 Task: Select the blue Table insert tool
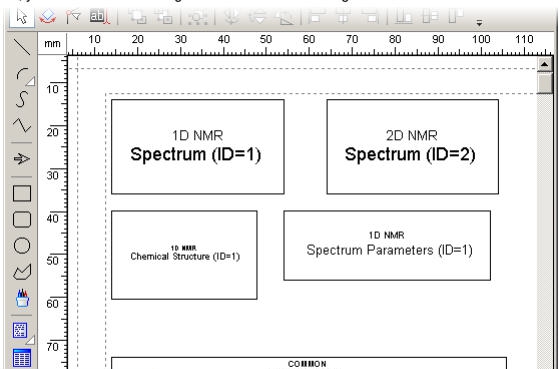pos(22,358)
